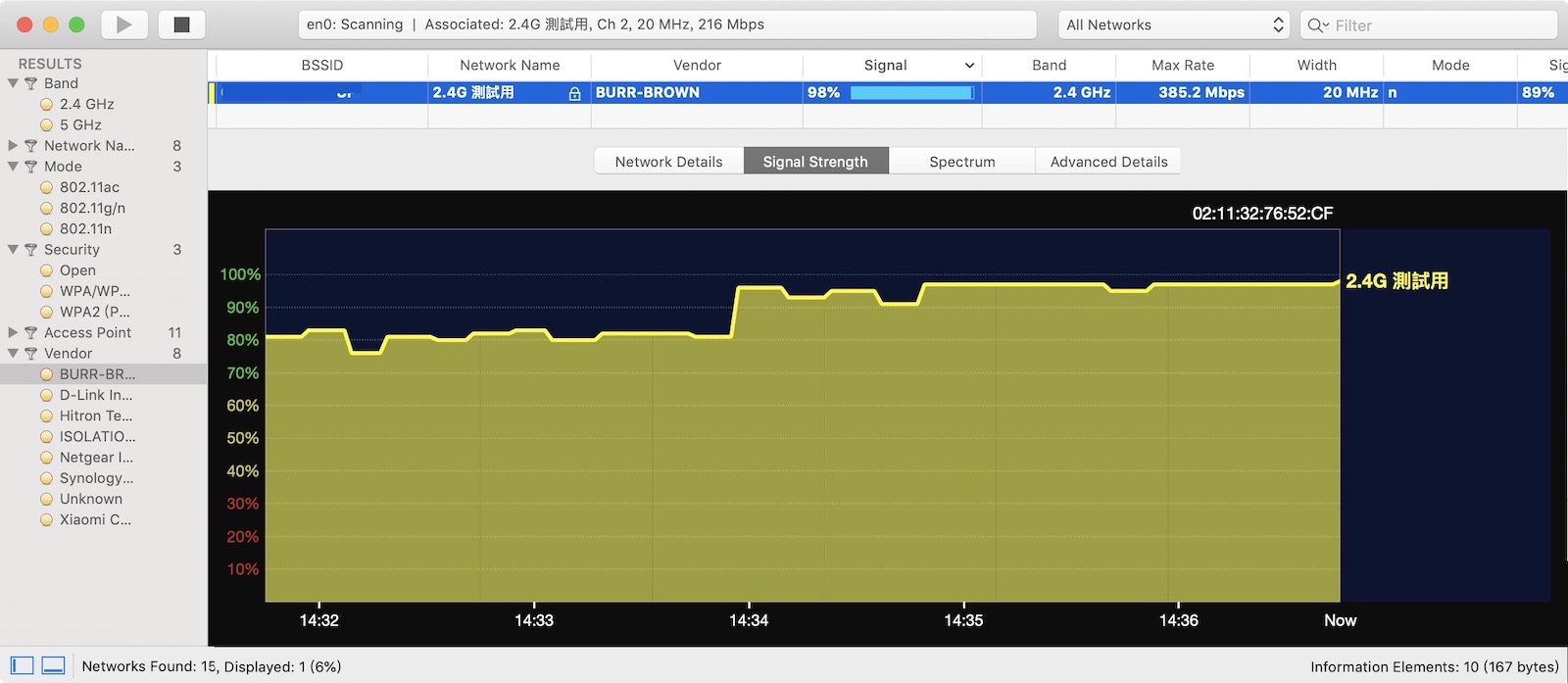Toggle the bottom details panel icon
The width and height of the screenshot is (1568, 683).
(x=54, y=666)
